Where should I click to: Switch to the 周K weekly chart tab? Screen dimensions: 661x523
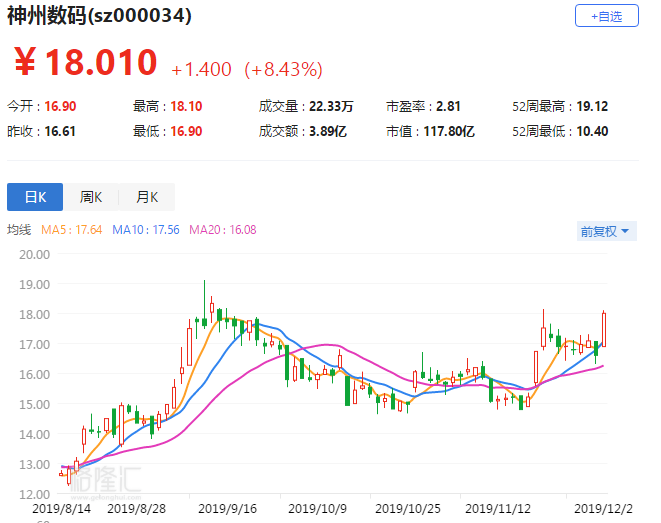(91, 197)
